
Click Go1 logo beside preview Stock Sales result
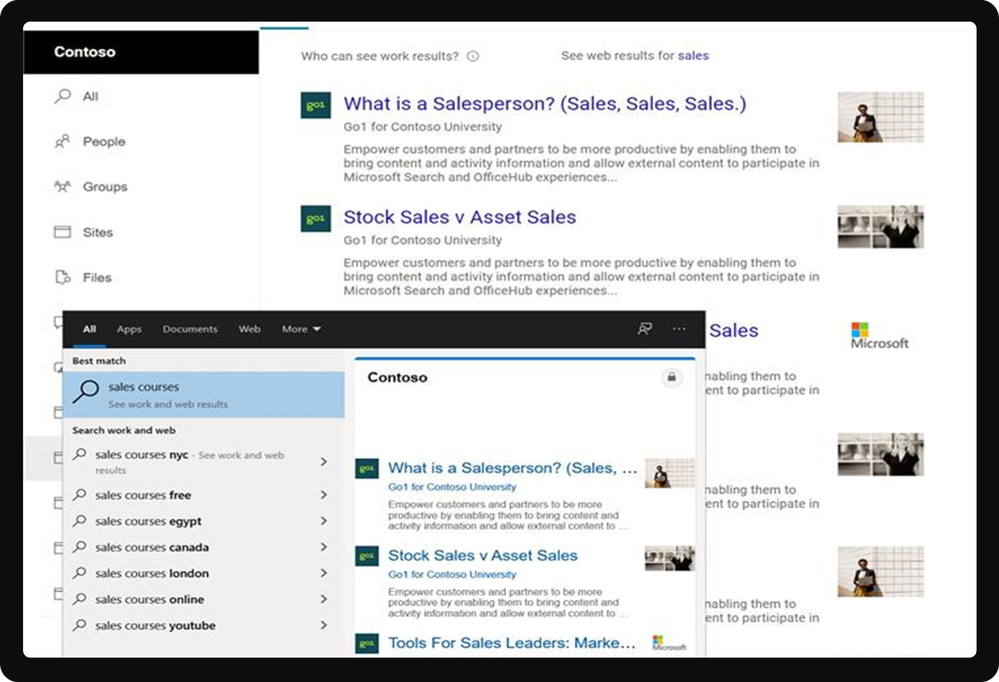[x=367, y=556]
